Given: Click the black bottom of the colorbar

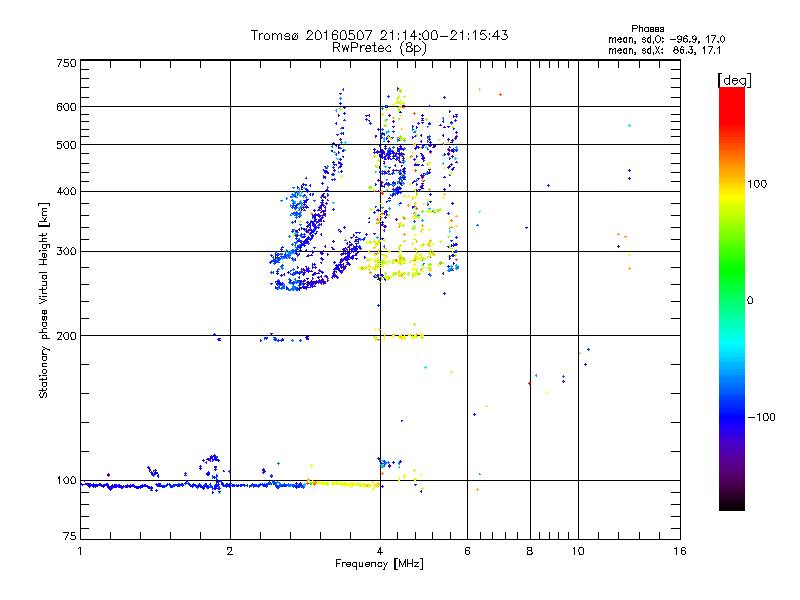Looking at the screenshot, I should tap(732, 503).
